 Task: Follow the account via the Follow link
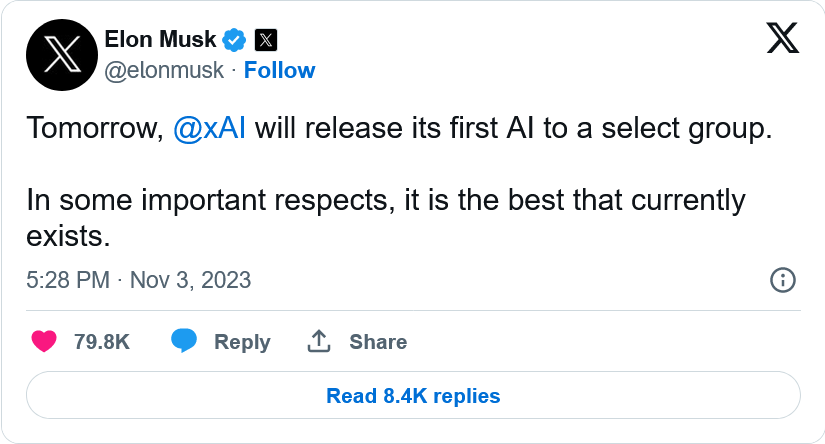(279, 70)
